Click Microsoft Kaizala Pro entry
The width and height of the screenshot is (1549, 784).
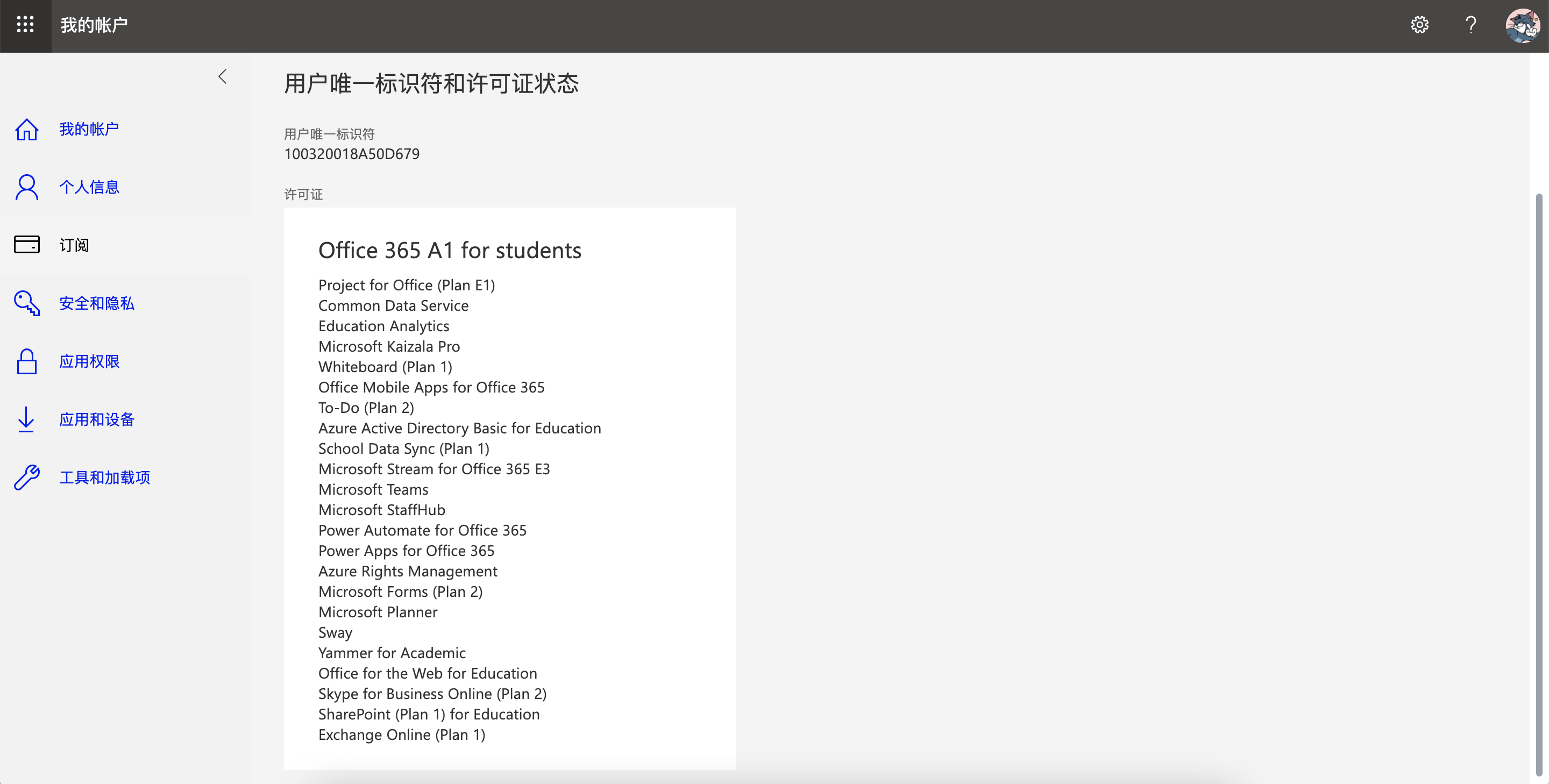(389, 346)
